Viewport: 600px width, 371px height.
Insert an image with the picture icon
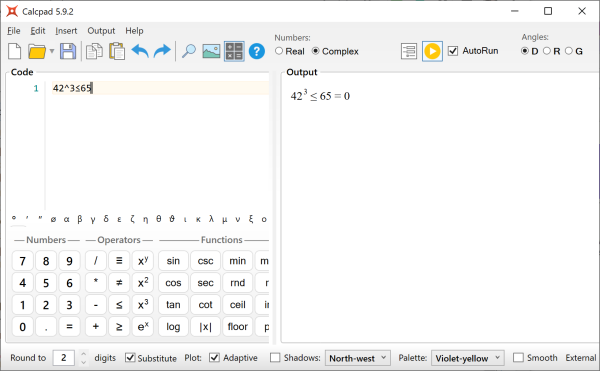coord(211,51)
